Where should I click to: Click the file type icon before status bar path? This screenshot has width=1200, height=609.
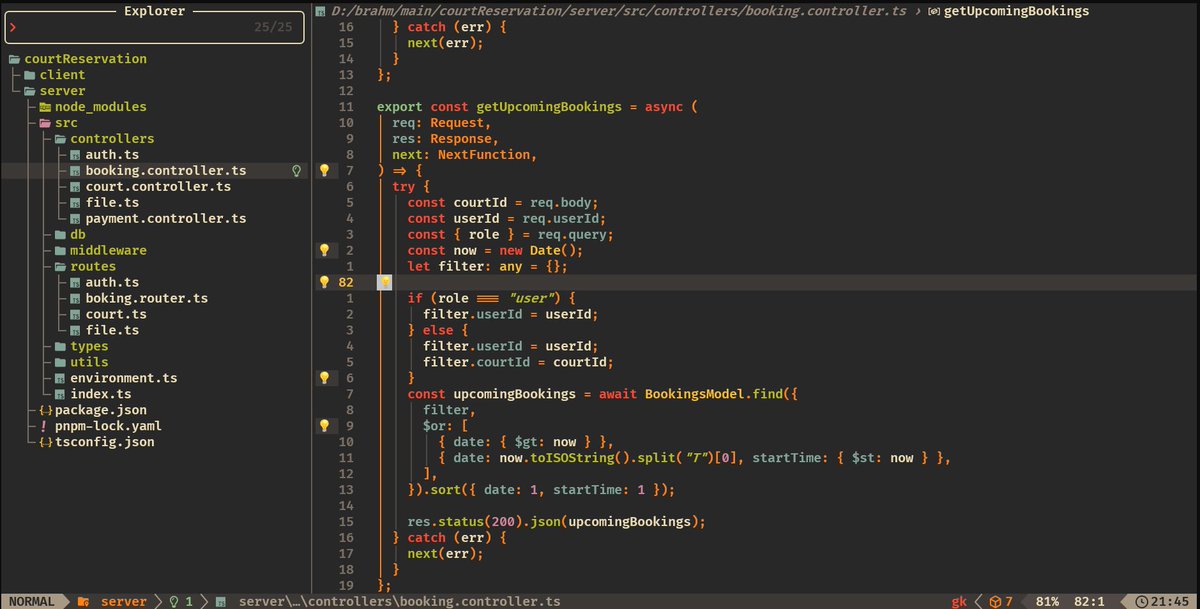[219, 602]
